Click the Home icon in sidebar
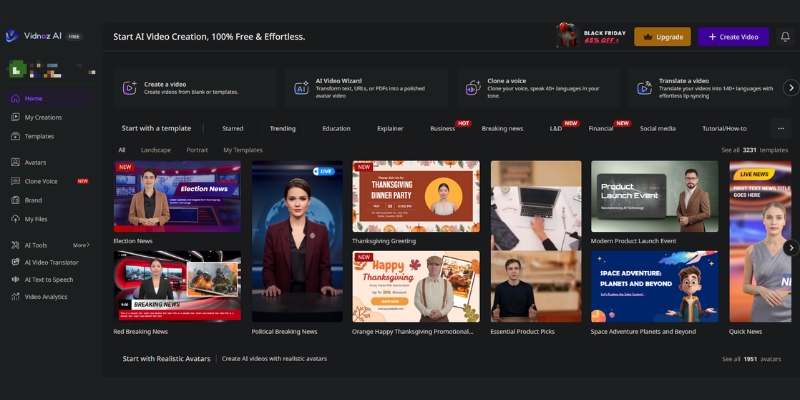 (x=15, y=98)
